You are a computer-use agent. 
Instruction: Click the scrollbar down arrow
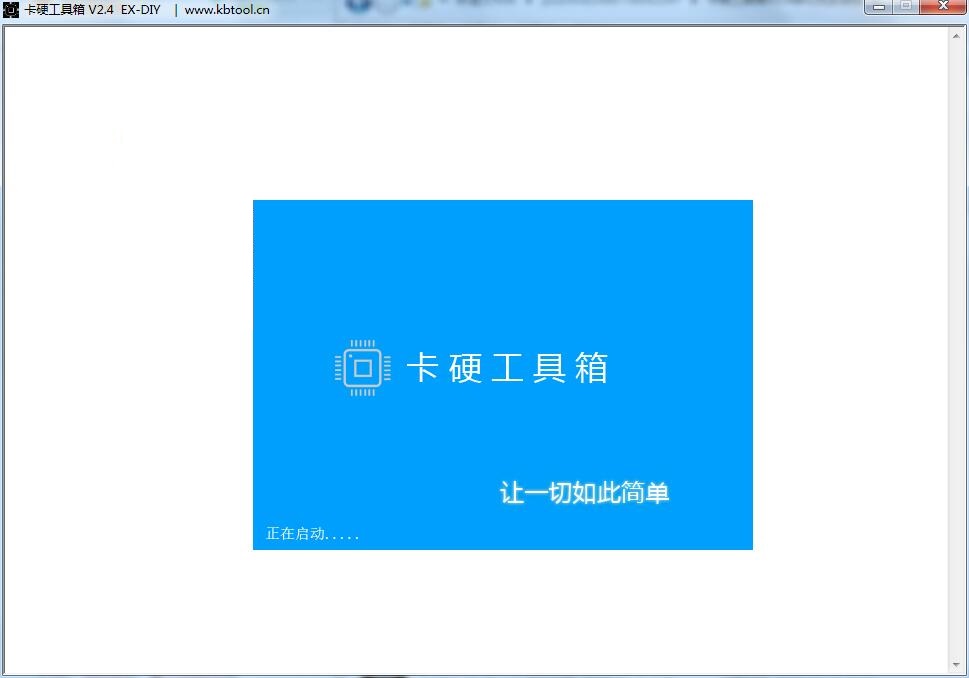(x=956, y=665)
